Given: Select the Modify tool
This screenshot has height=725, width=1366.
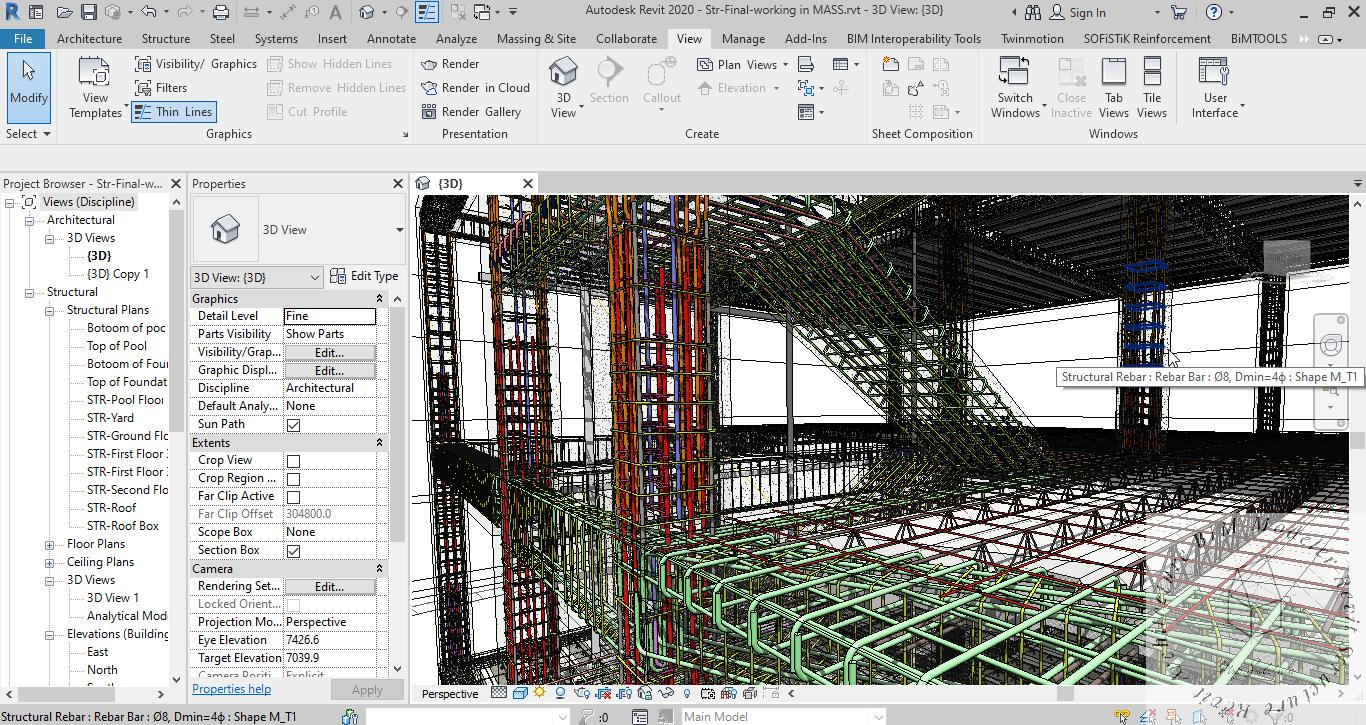Looking at the screenshot, I should pyautogui.click(x=28, y=87).
